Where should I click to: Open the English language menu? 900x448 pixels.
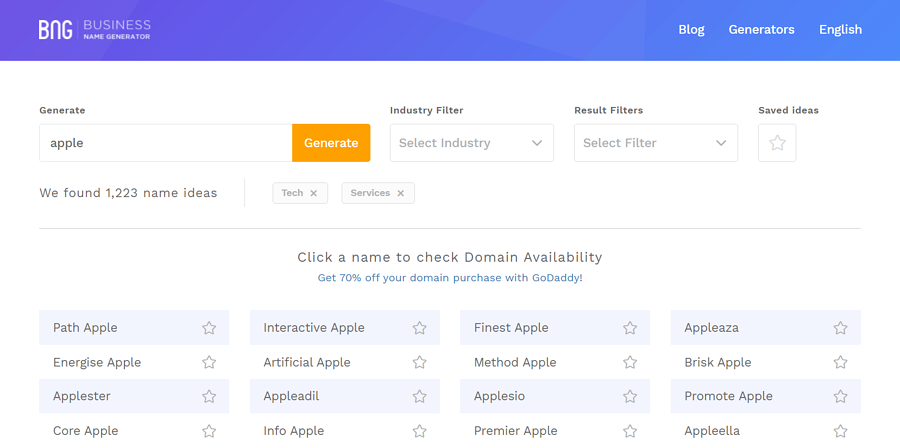tap(840, 29)
